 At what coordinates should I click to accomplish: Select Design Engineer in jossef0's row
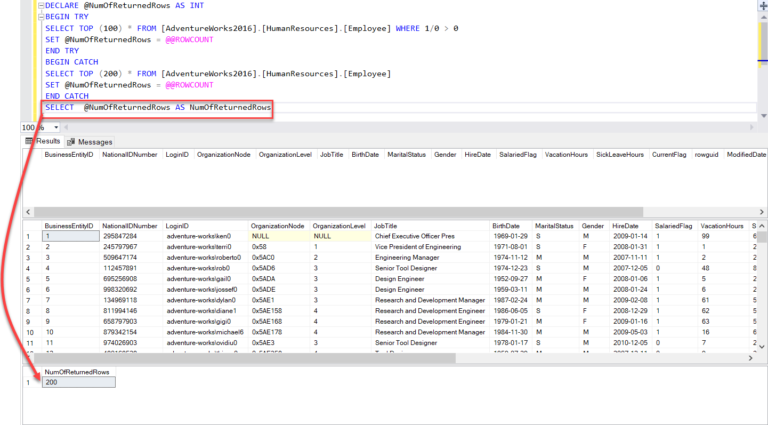(x=431, y=289)
